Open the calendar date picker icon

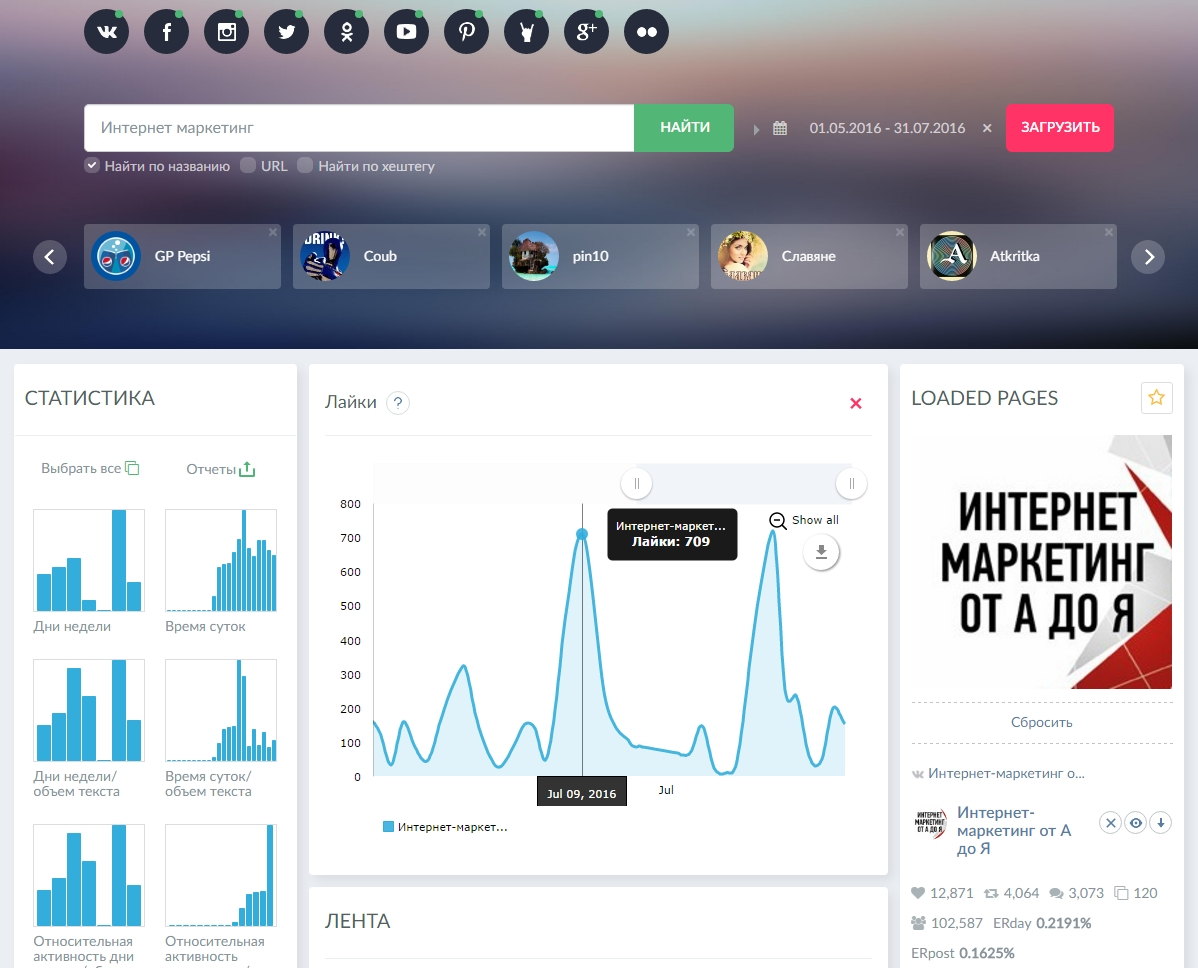click(x=779, y=128)
